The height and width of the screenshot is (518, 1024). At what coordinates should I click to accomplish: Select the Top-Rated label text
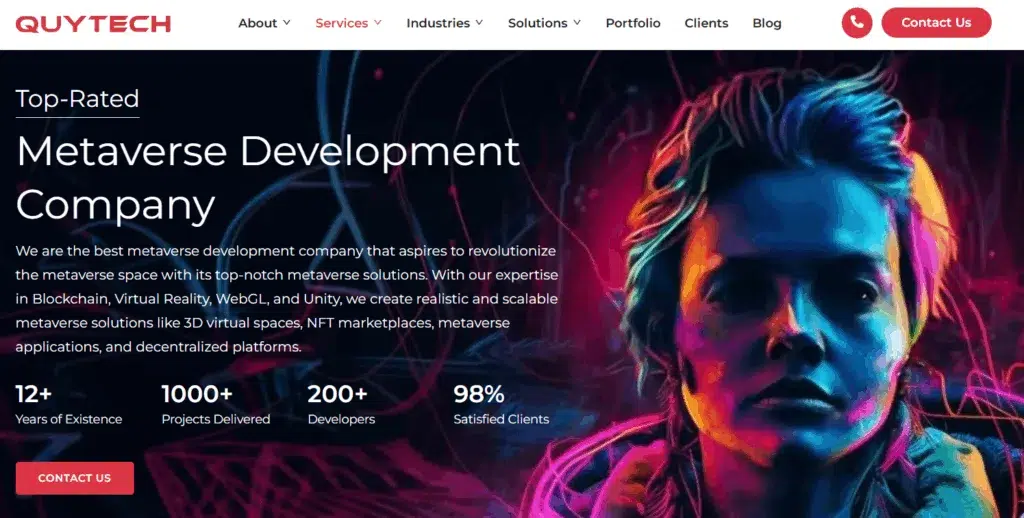[x=77, y=99]
